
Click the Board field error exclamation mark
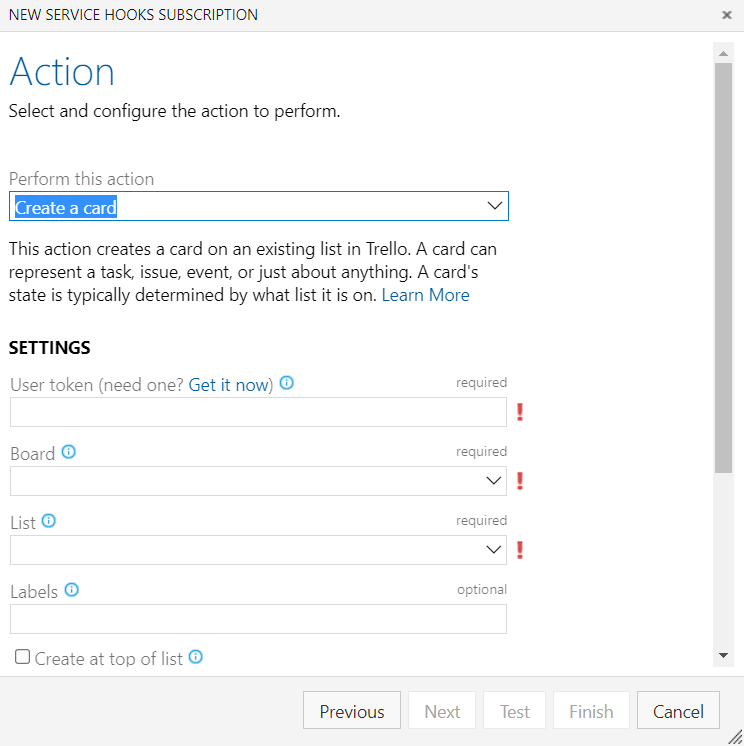click(520, 481)
